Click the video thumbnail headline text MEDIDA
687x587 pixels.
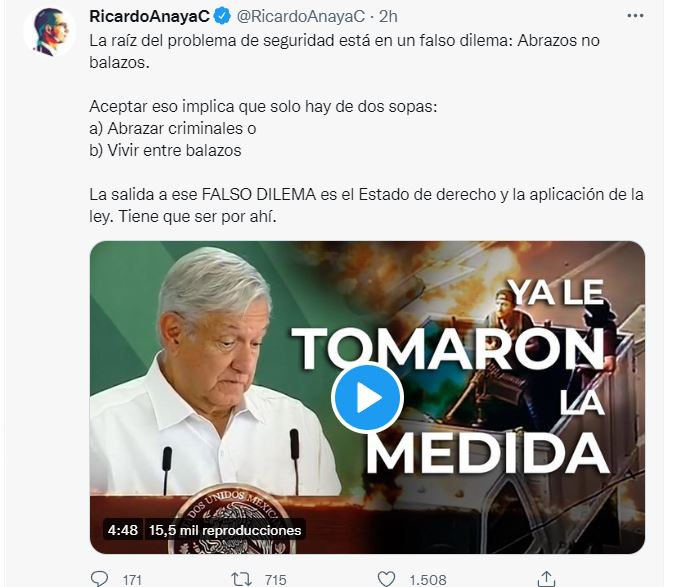click(487, 453)
